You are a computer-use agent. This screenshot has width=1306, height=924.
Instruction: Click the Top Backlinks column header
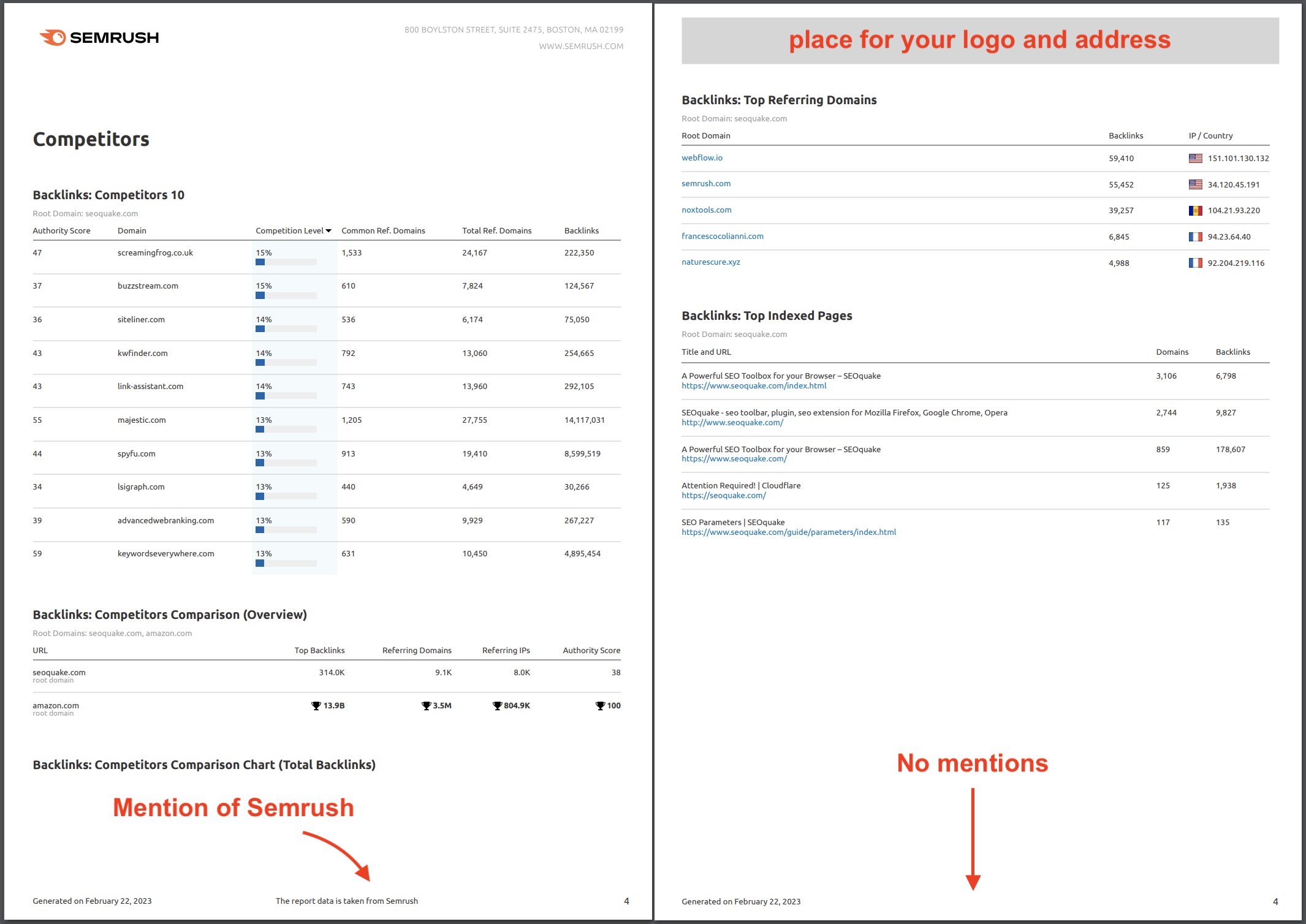point(319,650)
